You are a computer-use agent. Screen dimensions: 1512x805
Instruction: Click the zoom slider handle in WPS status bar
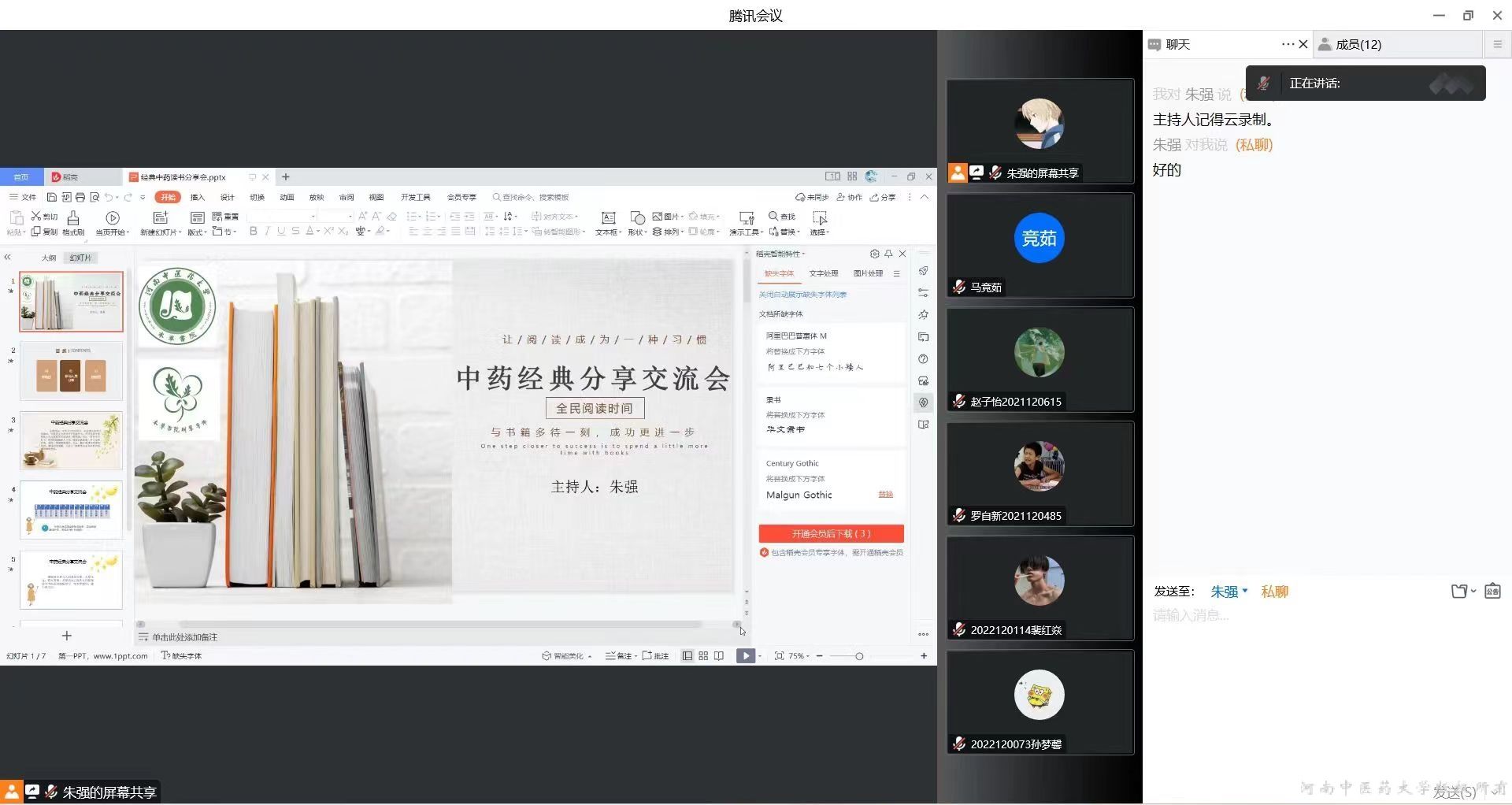(x=859, y=656)
